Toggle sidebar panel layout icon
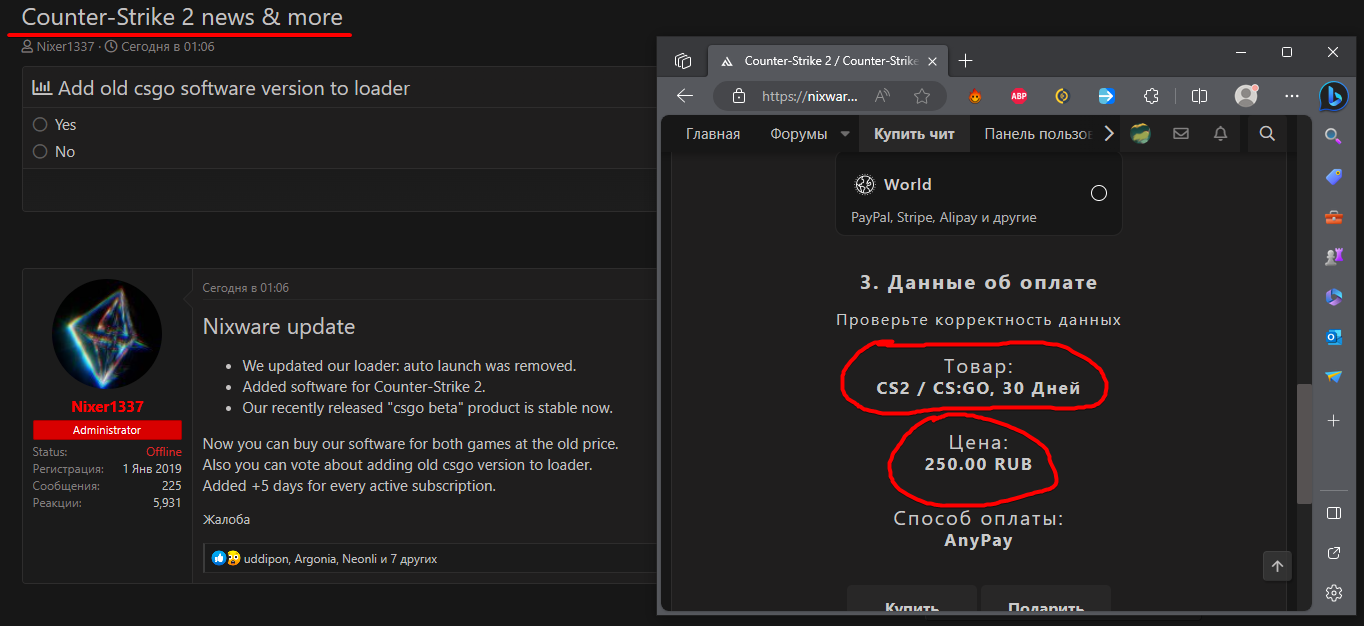The image size is (1364, 626). (x=1333, y=513)
